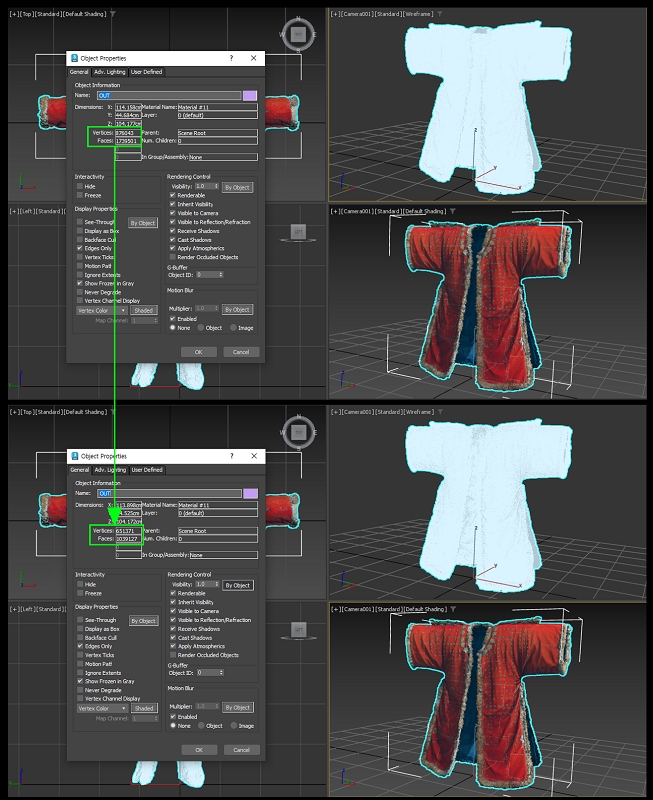Click Cancel in the upper Object Properties dialog
653x800 pixels.
coord(241,352)
